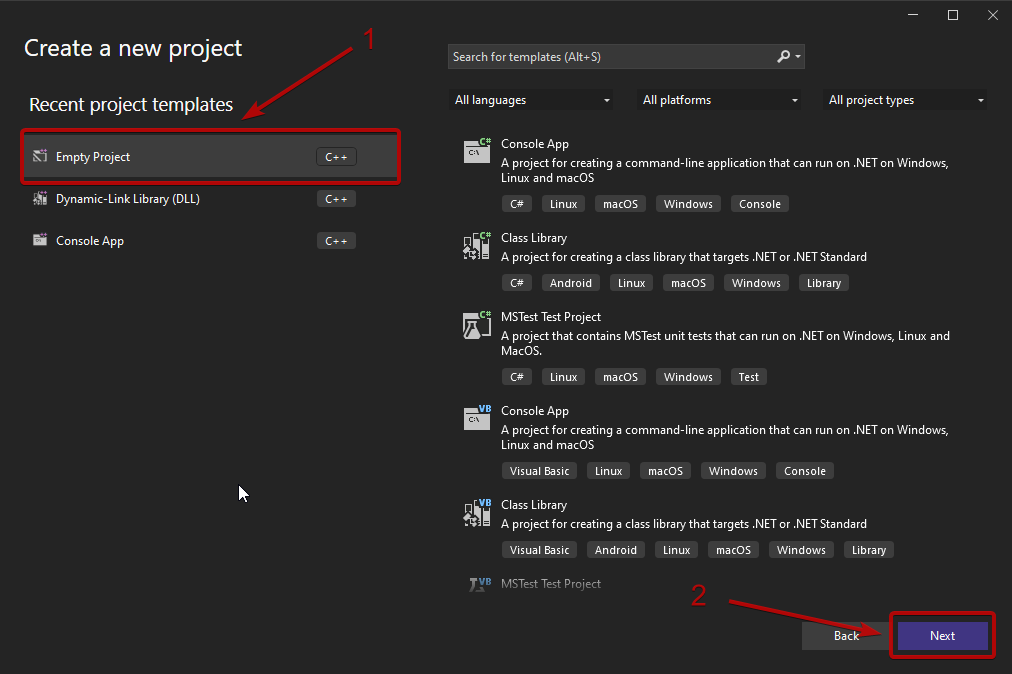Click the search magnifier icon
Image resolution: width=1012 pixels, height=674 pixels.
784,57
